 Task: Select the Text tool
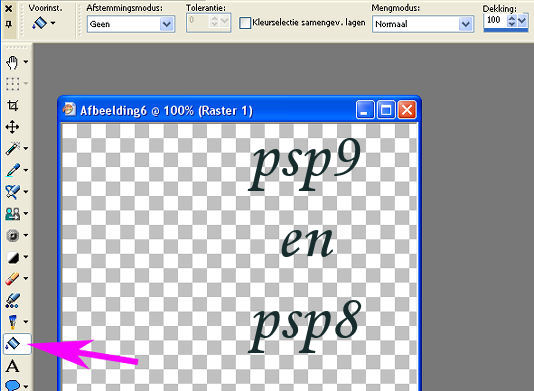13,366
